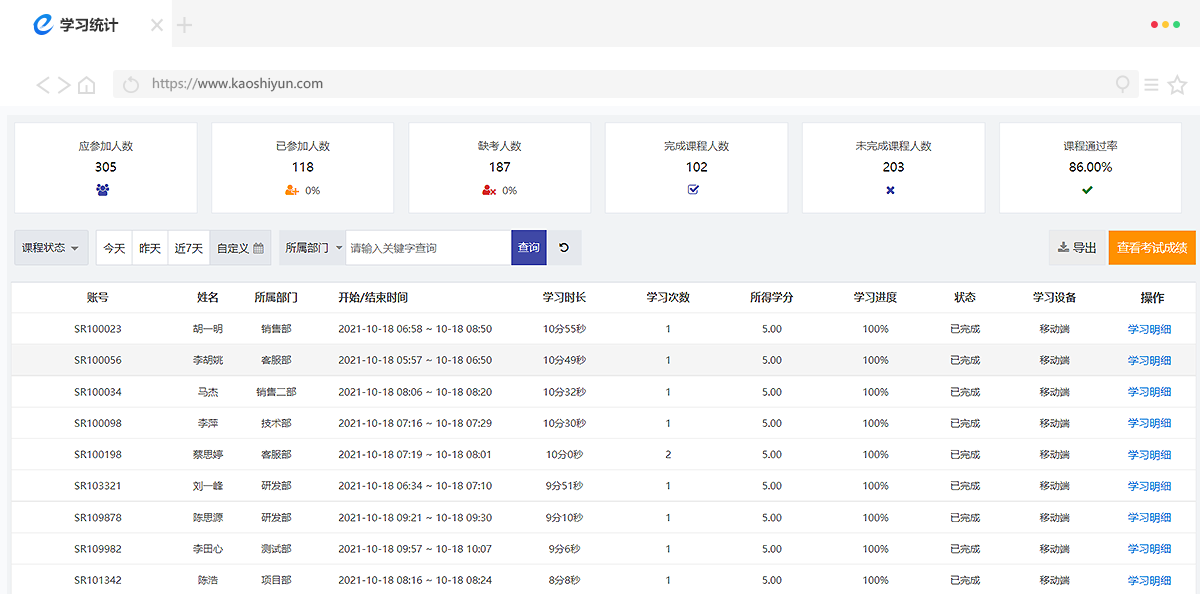Screen dimensions: 1200x594
Task: Click the 查询 search button
Action: tap(529, 248)
